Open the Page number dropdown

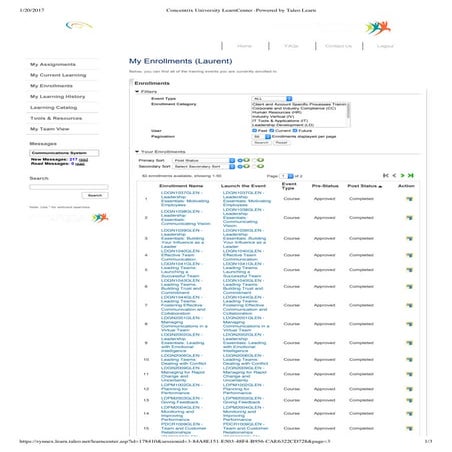286,176
